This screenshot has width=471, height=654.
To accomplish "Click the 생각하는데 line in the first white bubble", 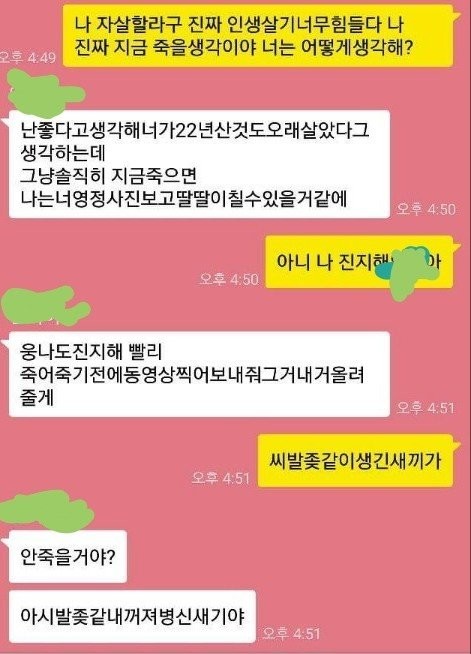I will 63,153.
